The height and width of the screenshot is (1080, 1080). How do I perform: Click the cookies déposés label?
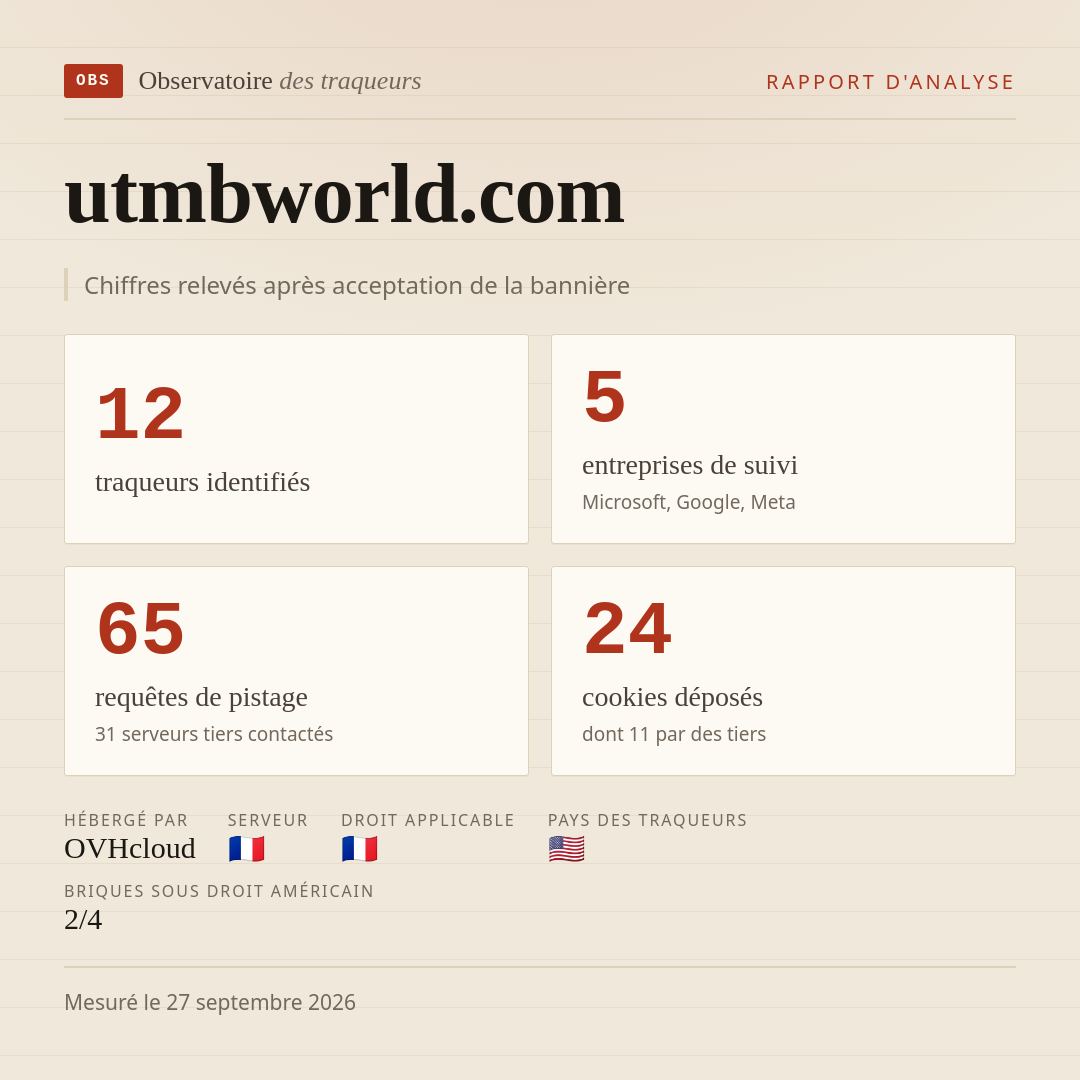pyautogui.click(x=672, y=697)
